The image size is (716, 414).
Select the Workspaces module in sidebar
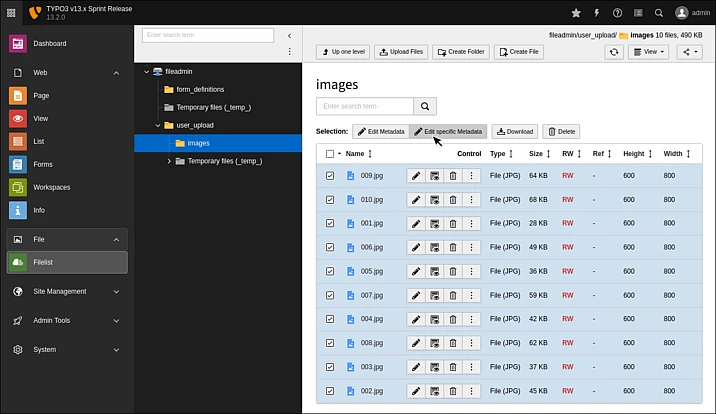coord(51,187)
